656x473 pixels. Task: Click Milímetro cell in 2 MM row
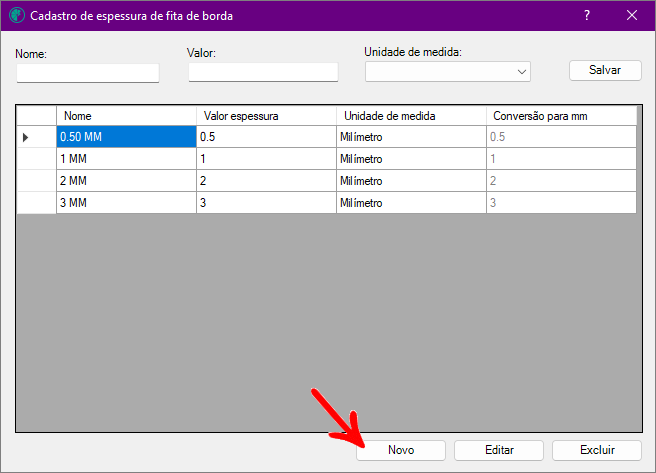(x=411, y=181)
